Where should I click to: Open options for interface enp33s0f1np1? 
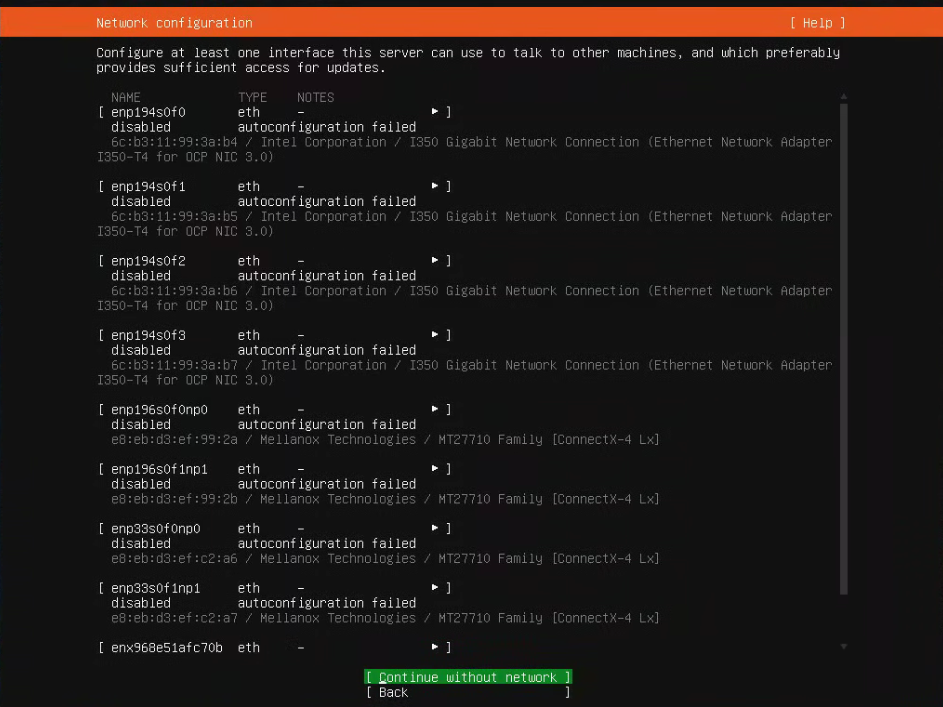(x=434, y=587)
